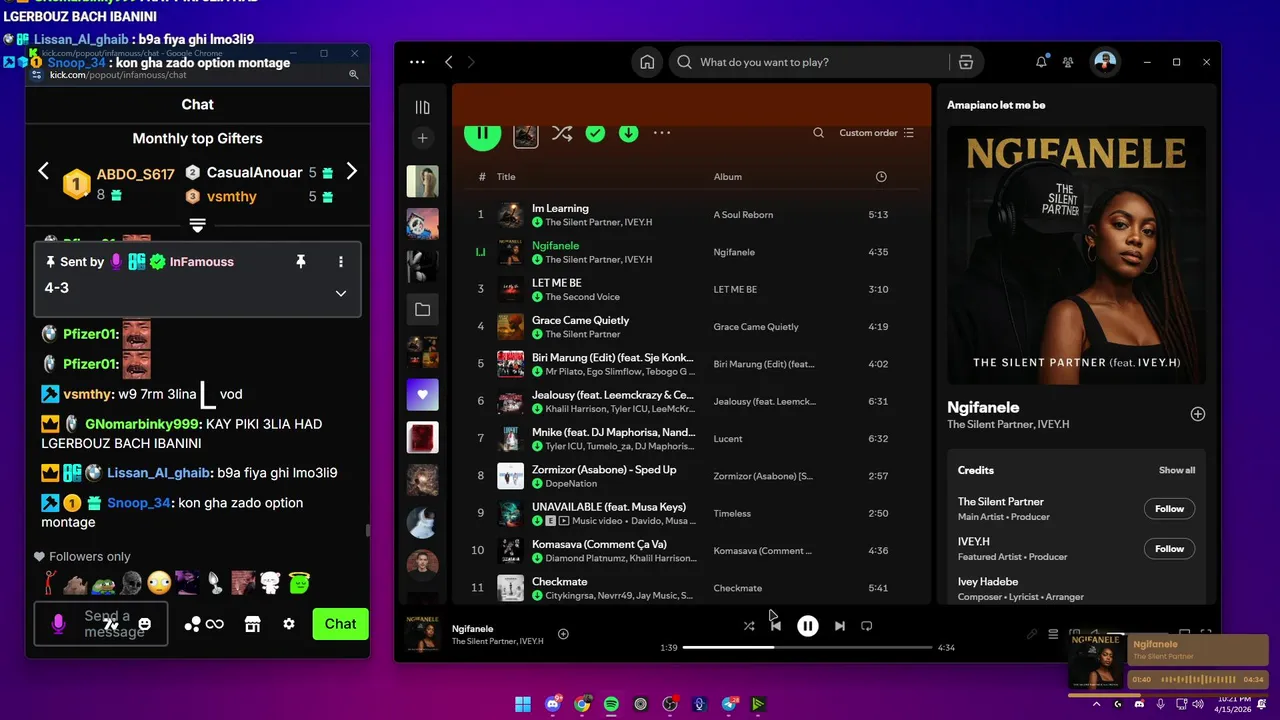1280x720 pixels.
Task: Toggle playlist download green arrow
Action: (628, 133)
